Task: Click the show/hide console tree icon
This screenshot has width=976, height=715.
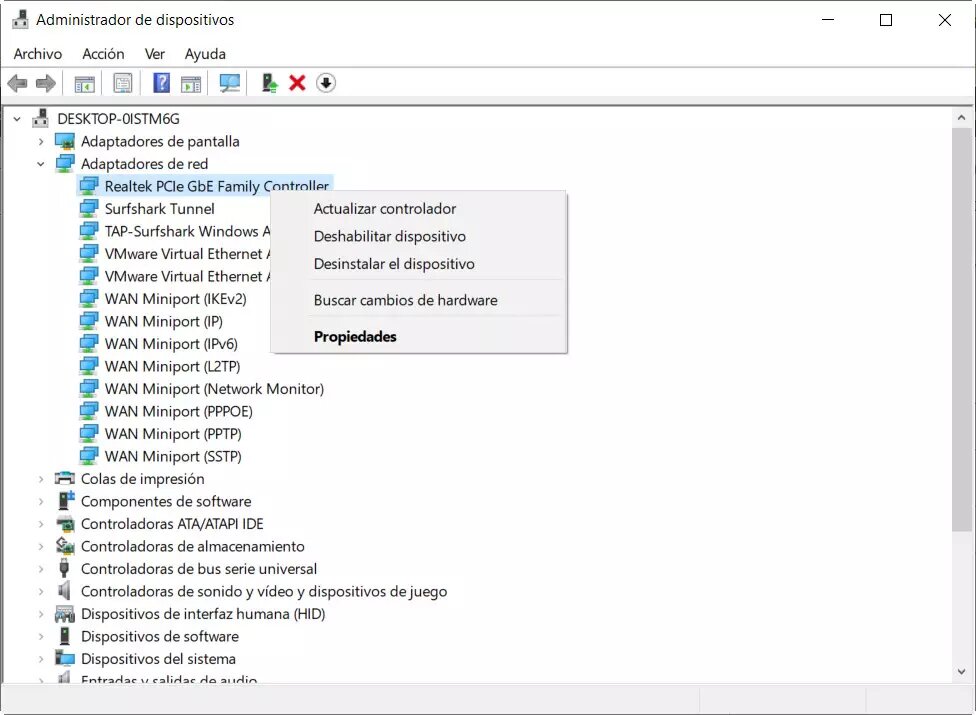Action: click(x=84, y=83)
